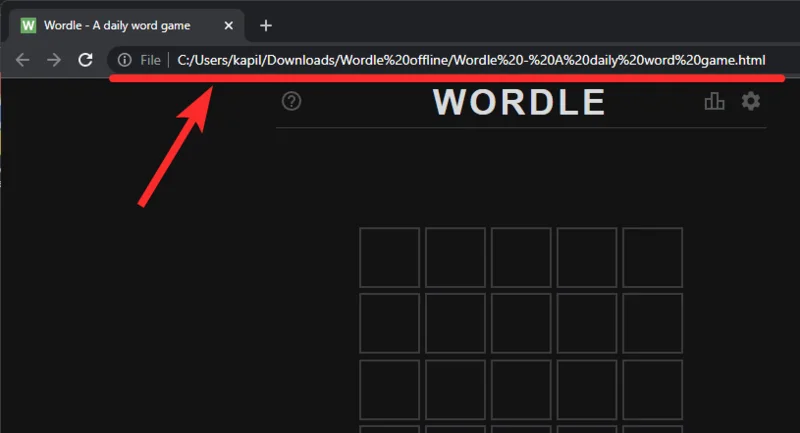Click the browser forward arrow
Screen dimensions: 800x433
54,60
